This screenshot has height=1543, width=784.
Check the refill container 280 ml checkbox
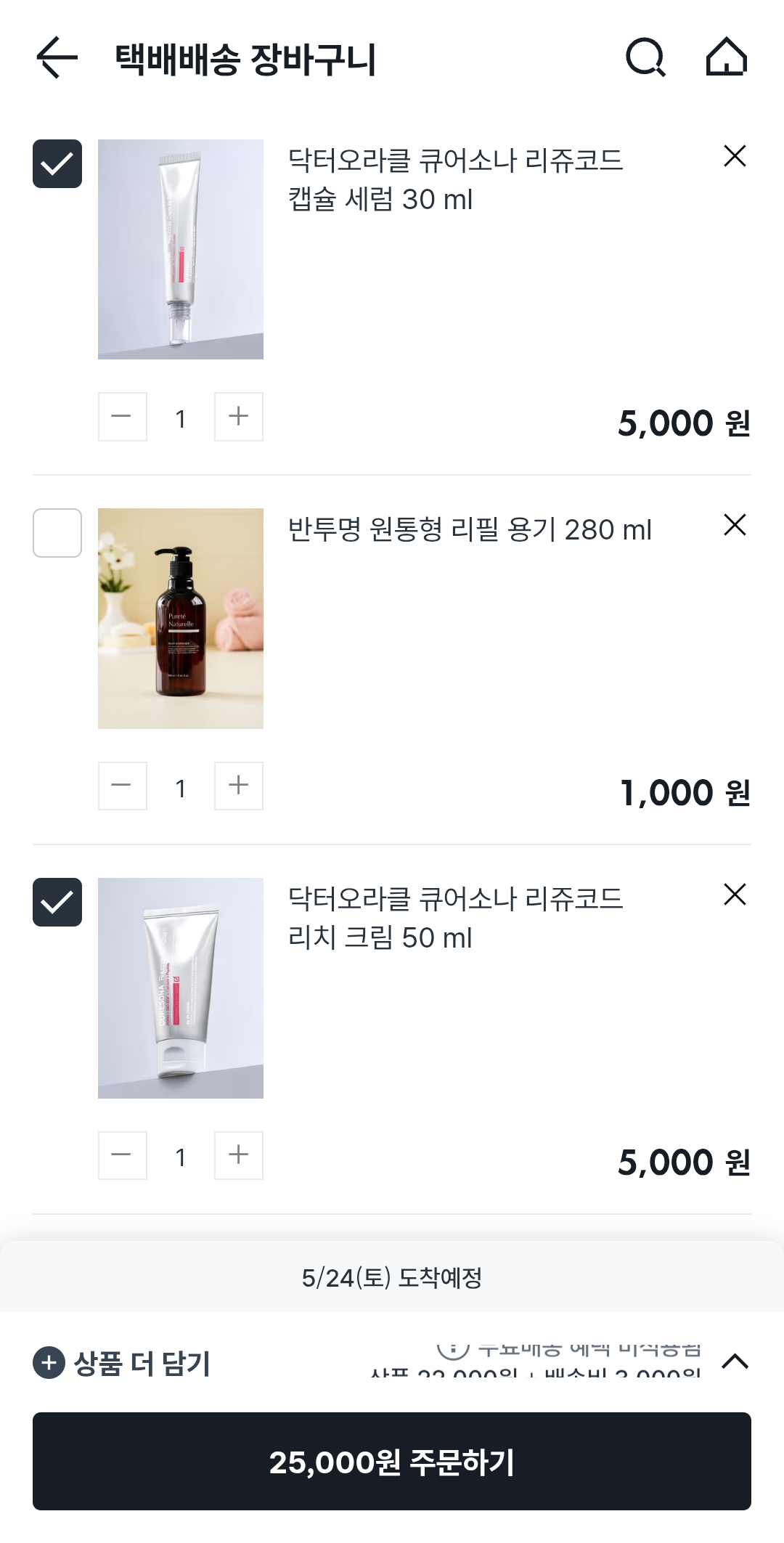tap(57, 533)
